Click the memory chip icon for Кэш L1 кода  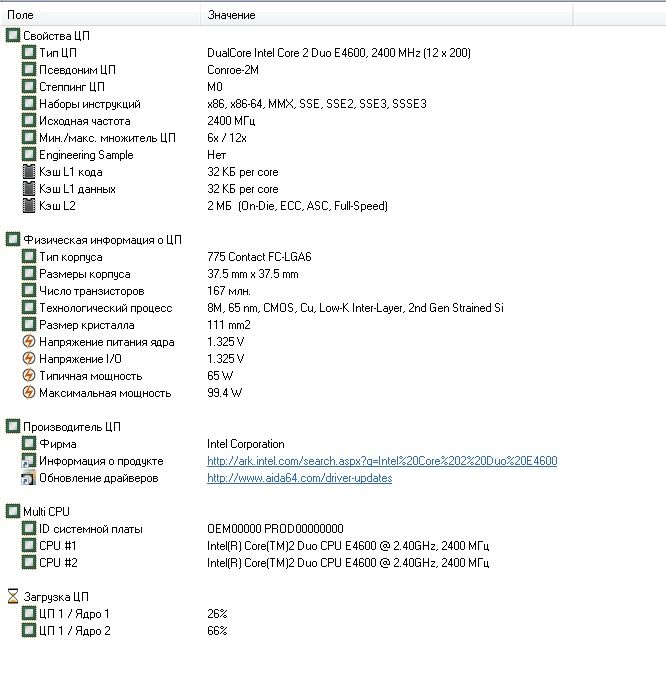click(29, 171)
